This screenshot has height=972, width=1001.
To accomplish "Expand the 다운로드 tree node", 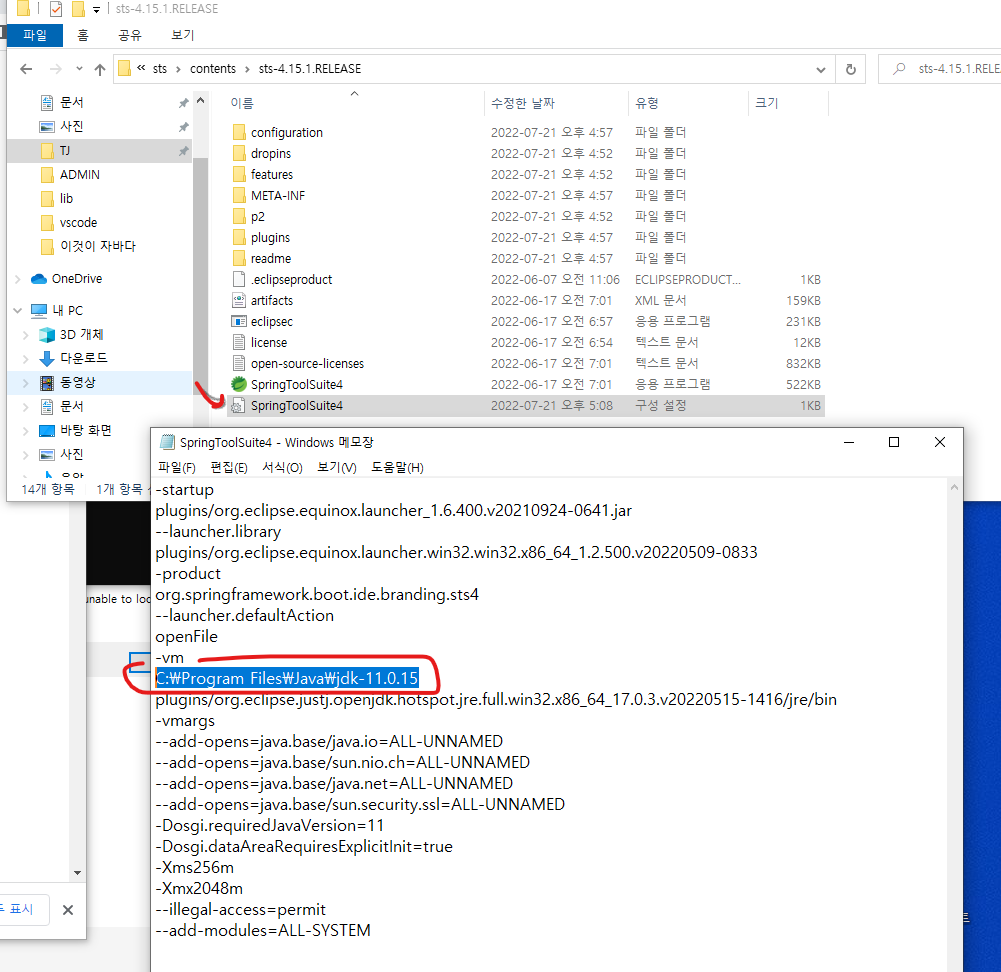I will point(26,359).
